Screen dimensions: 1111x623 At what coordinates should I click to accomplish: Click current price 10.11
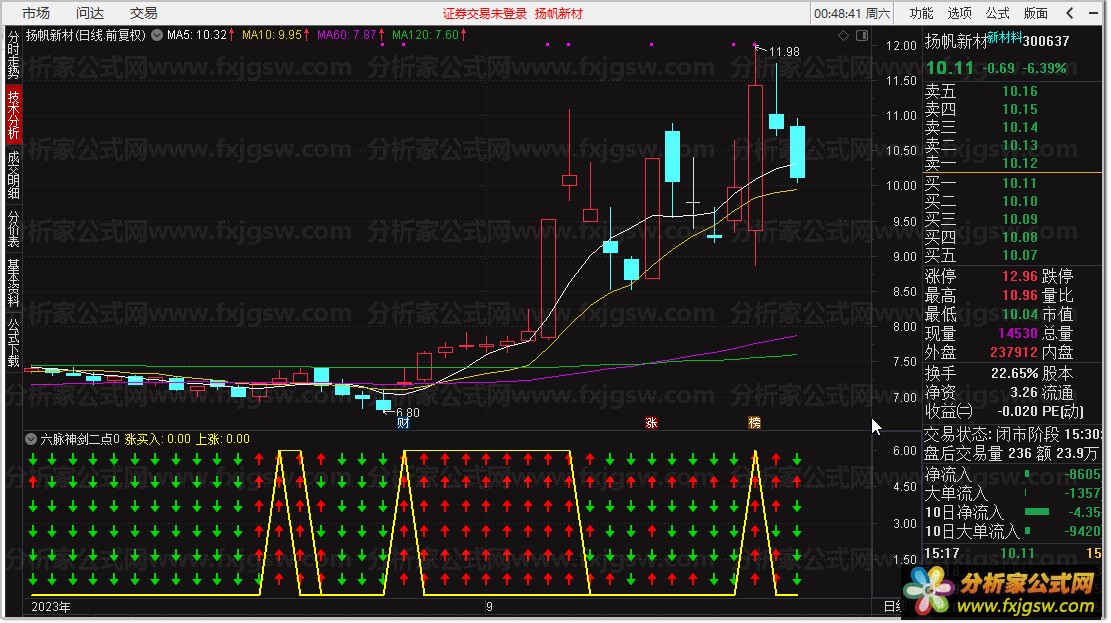[x=950, y=68]
